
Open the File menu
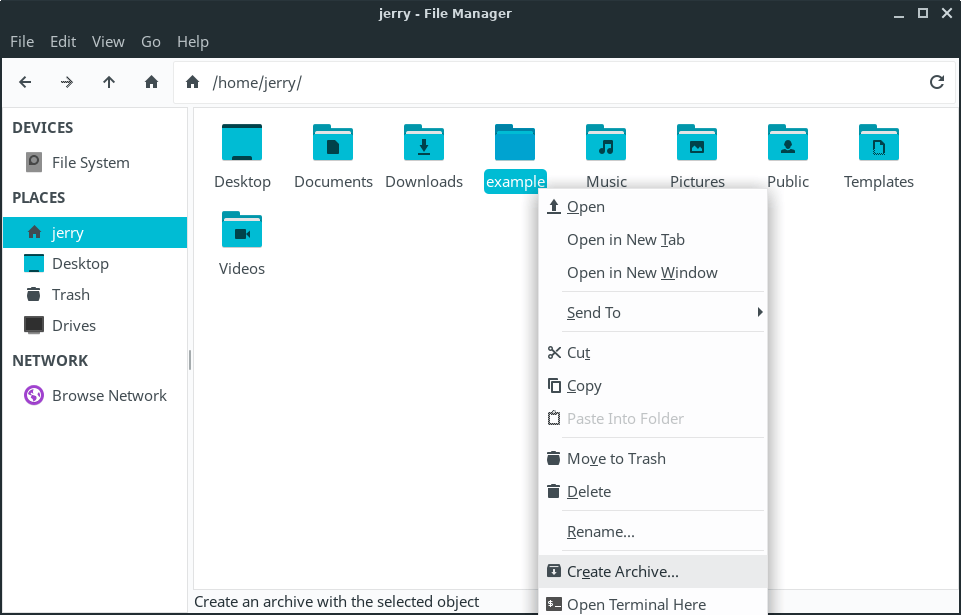coord(22,41)
